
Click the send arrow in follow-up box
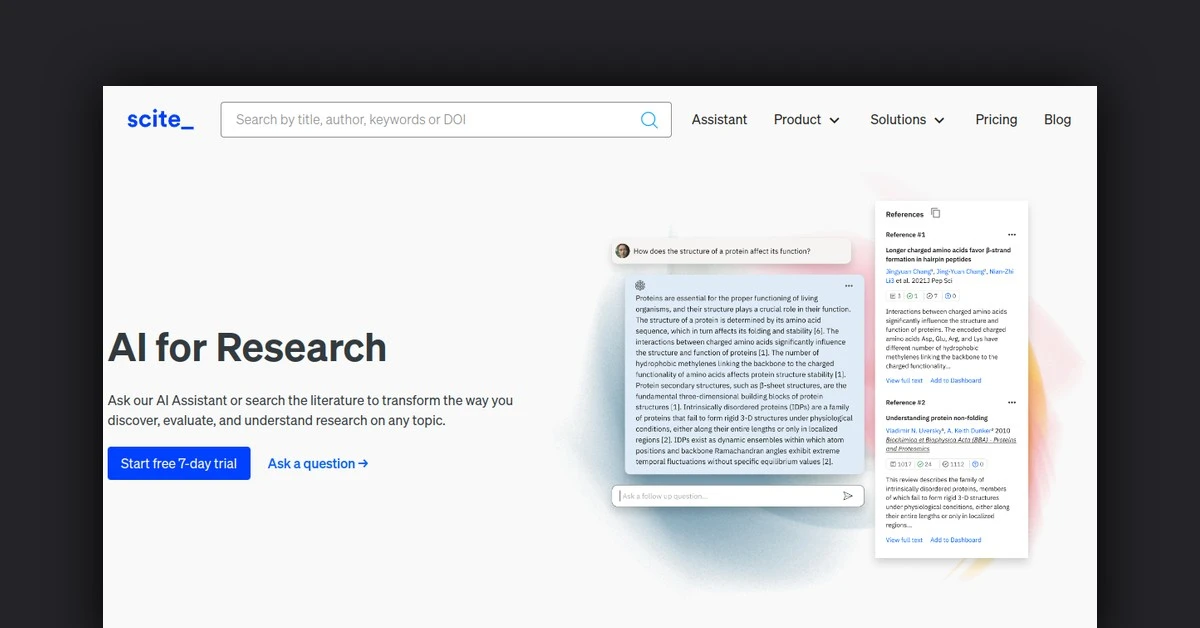[x=848, y=496]
